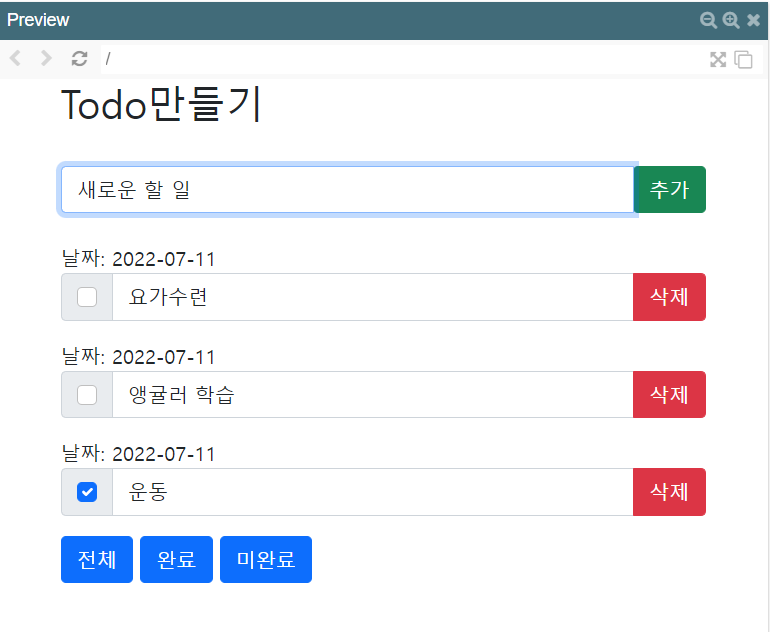770x632 pixels.
Task: Go back in preview navigation
Action: (x=15, y=59)
